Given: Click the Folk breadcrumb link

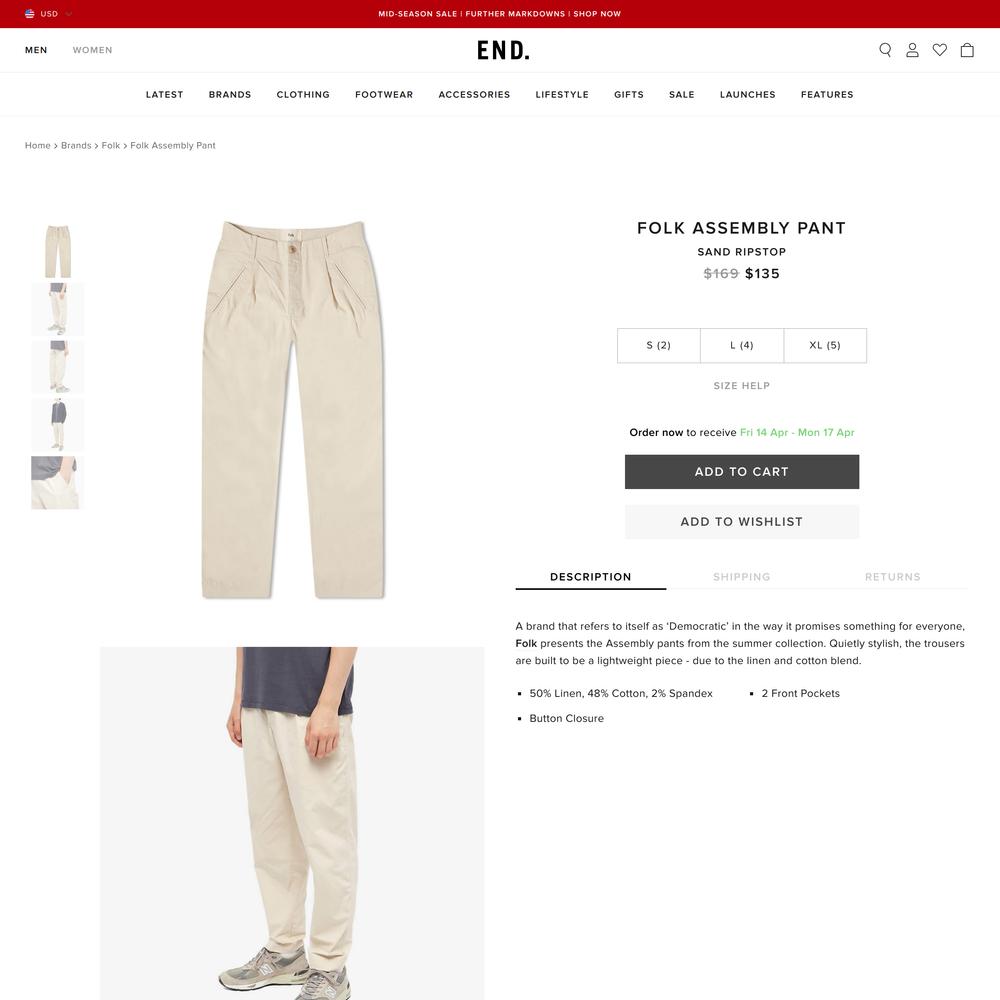Looking at the screenshot, I should (x=110, y=145).
